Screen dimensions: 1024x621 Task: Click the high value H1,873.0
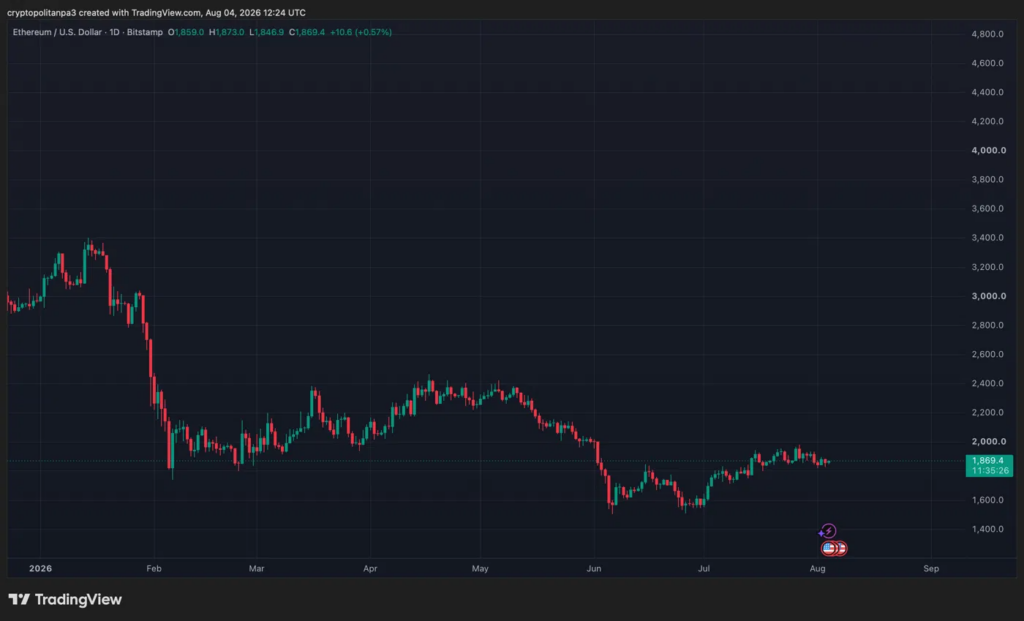[x=227, y=32]
